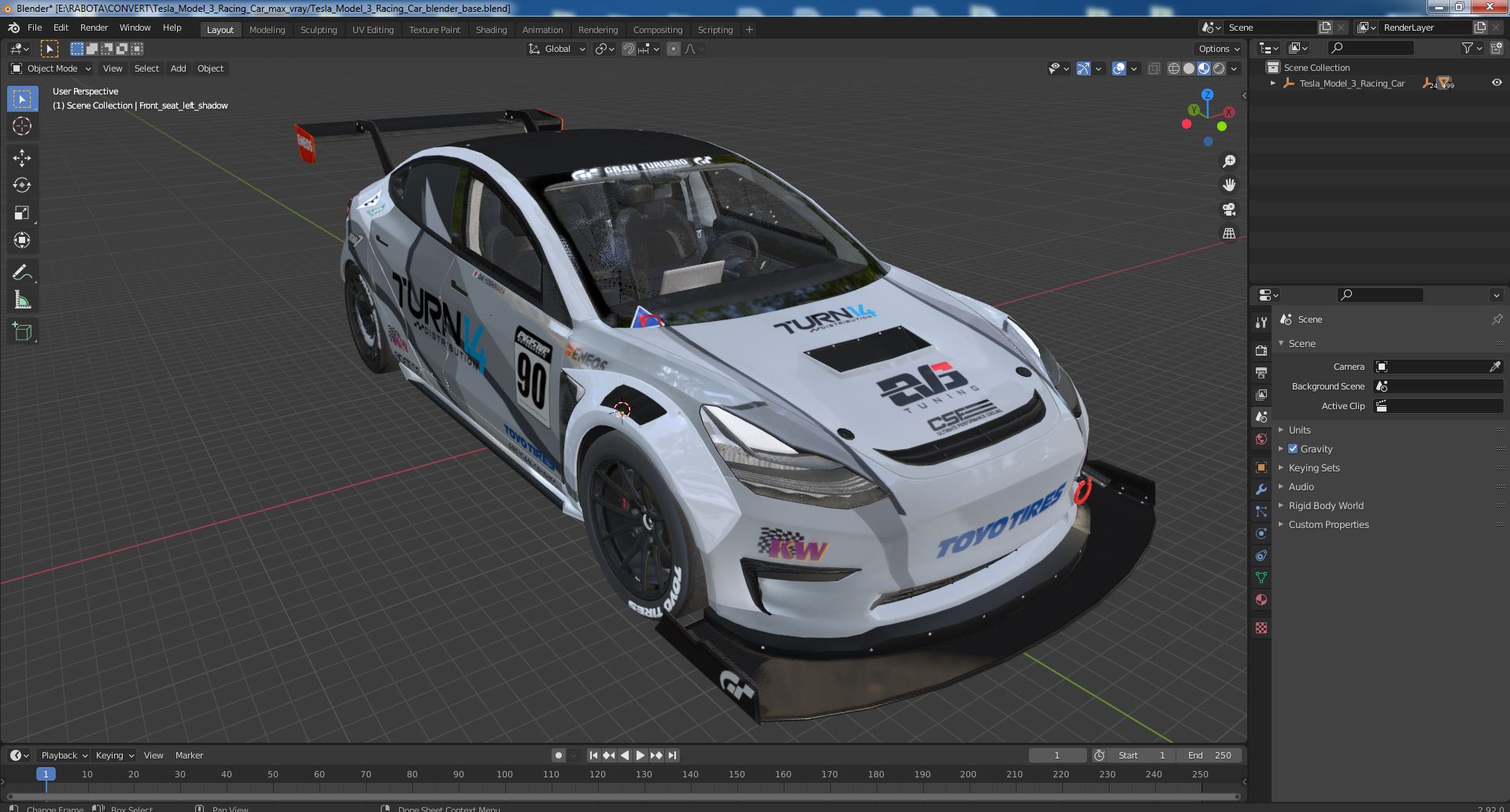Screen dimensions: 1510x812
Task: Click the Marker menu in timeline
Action: tap(189, 755)
